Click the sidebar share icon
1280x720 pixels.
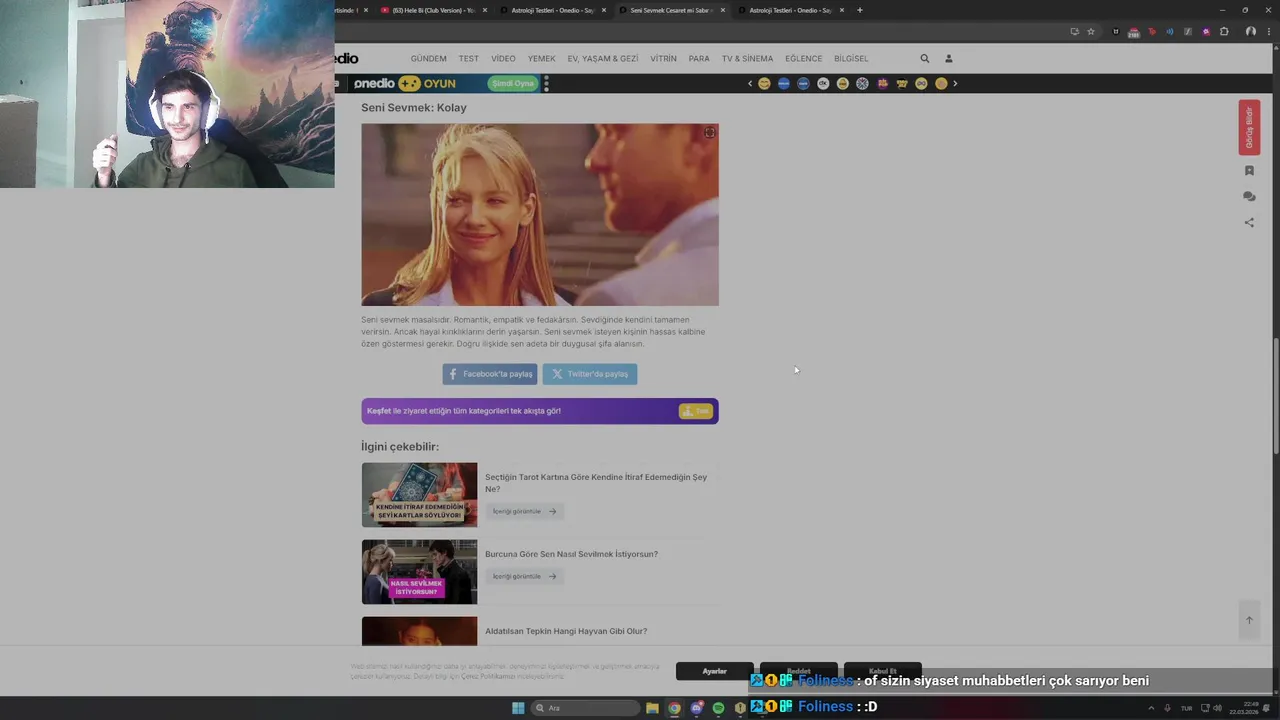click(1249, 222)
